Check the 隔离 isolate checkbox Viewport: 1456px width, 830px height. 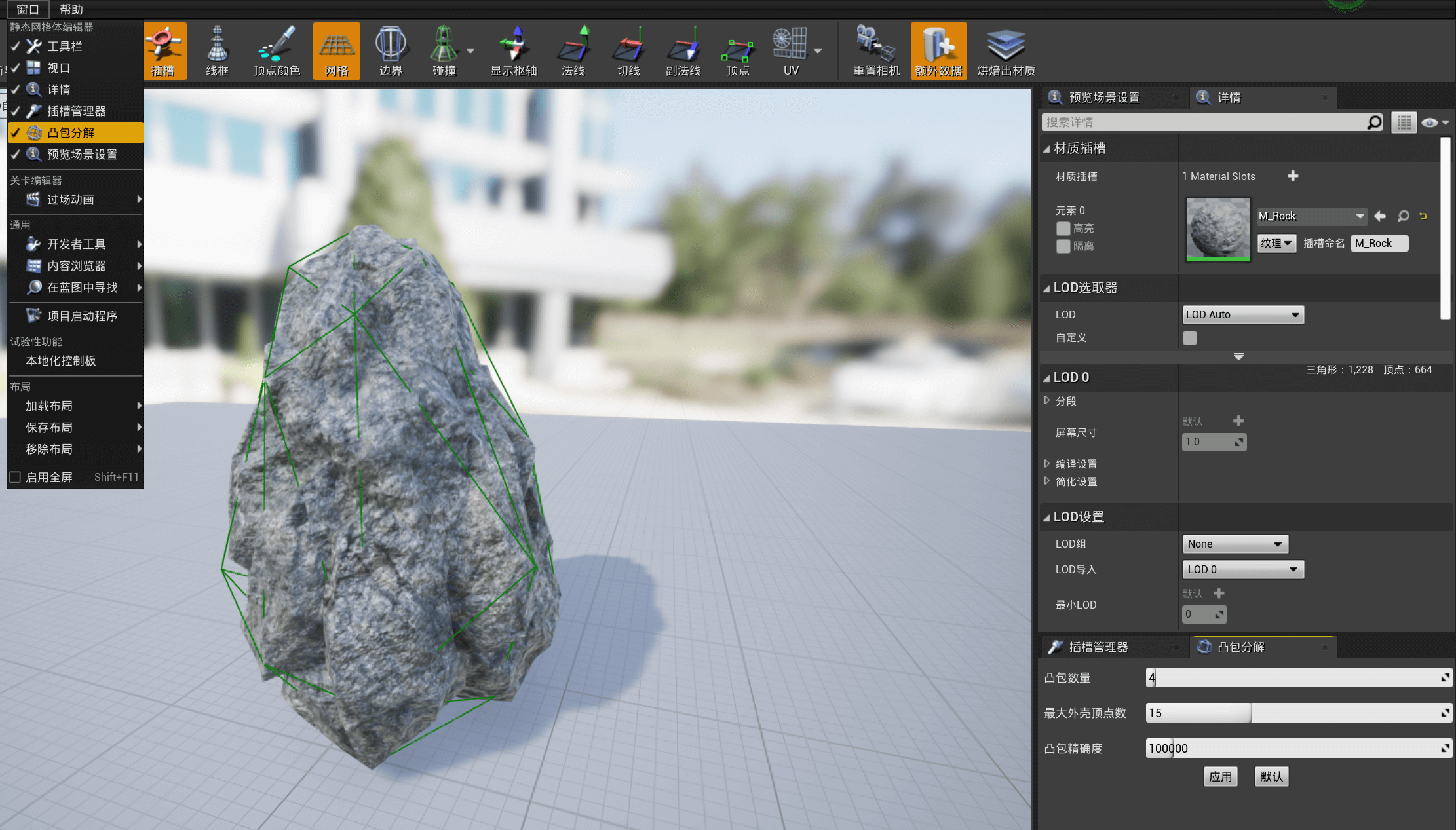pyautogui.click(x=1063, y=246)
